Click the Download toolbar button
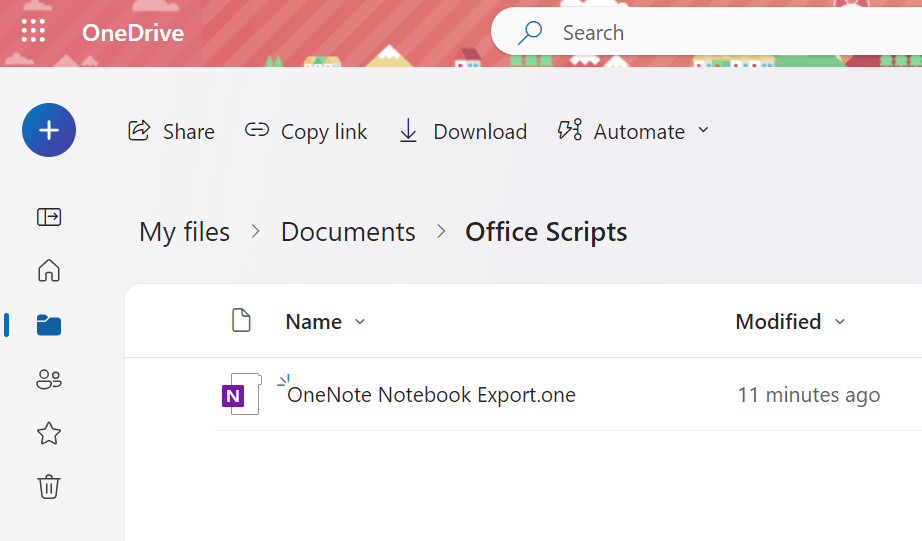Screen dimensions: 922x541 pyautogui.click(x=462, y=131)
